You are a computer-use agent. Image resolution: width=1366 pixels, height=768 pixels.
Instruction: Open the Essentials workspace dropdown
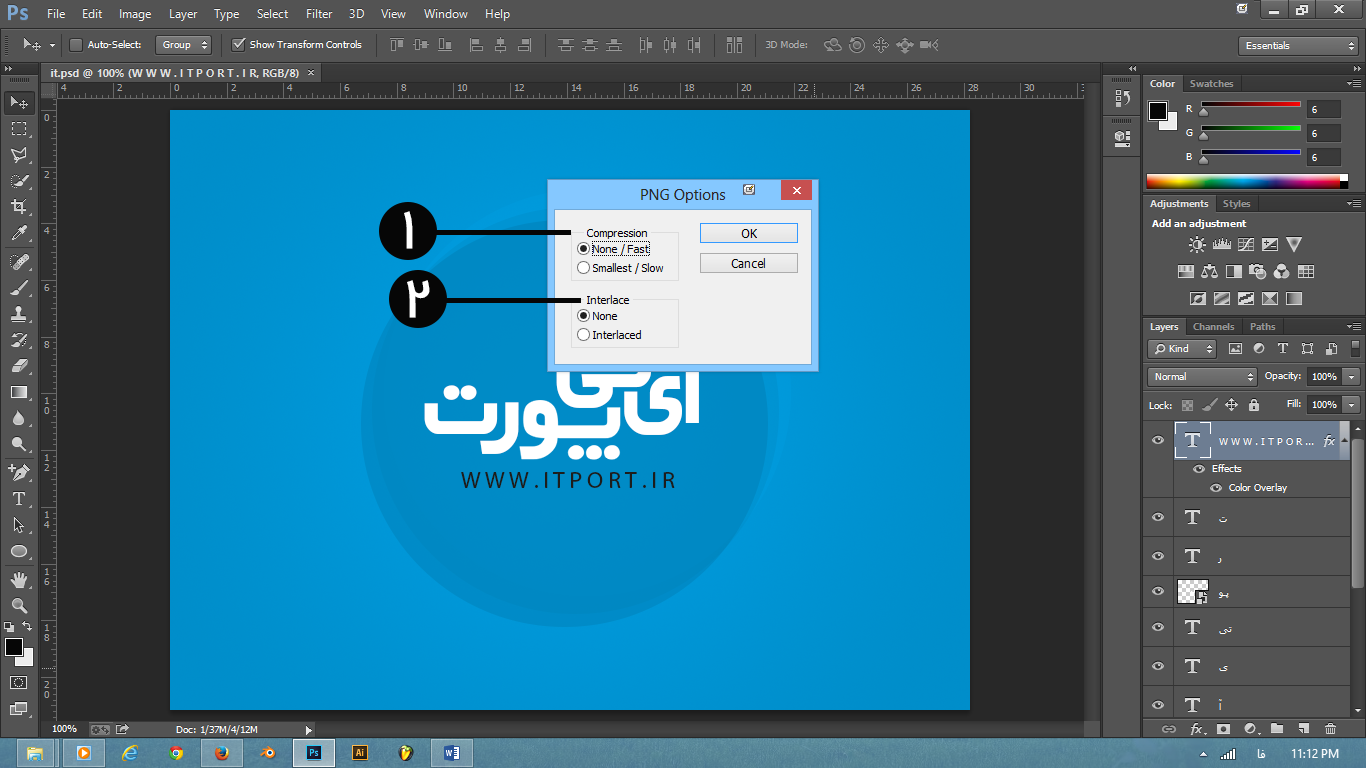1297,46
